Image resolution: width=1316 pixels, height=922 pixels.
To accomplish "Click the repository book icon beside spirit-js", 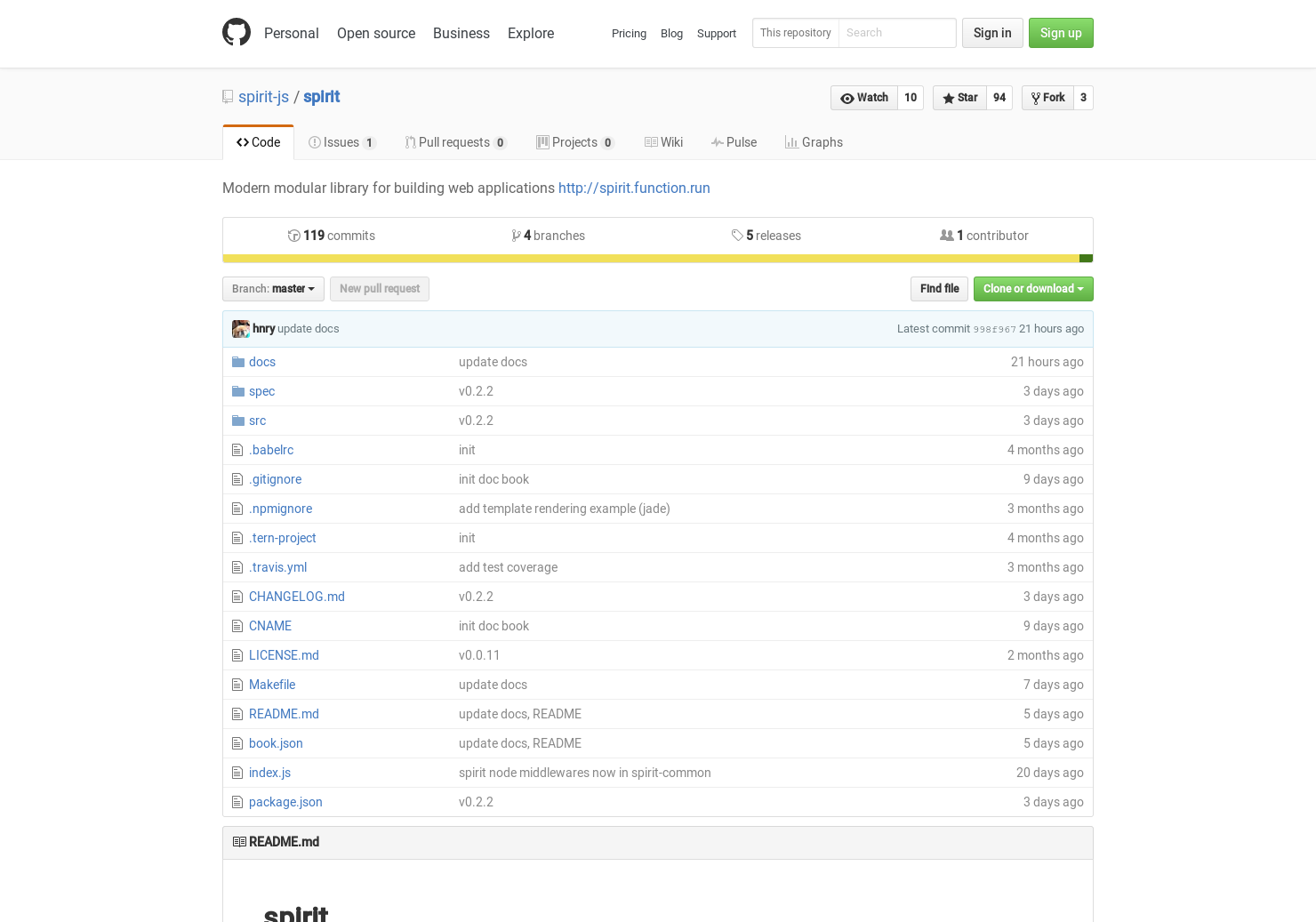I will click(228, 97).
